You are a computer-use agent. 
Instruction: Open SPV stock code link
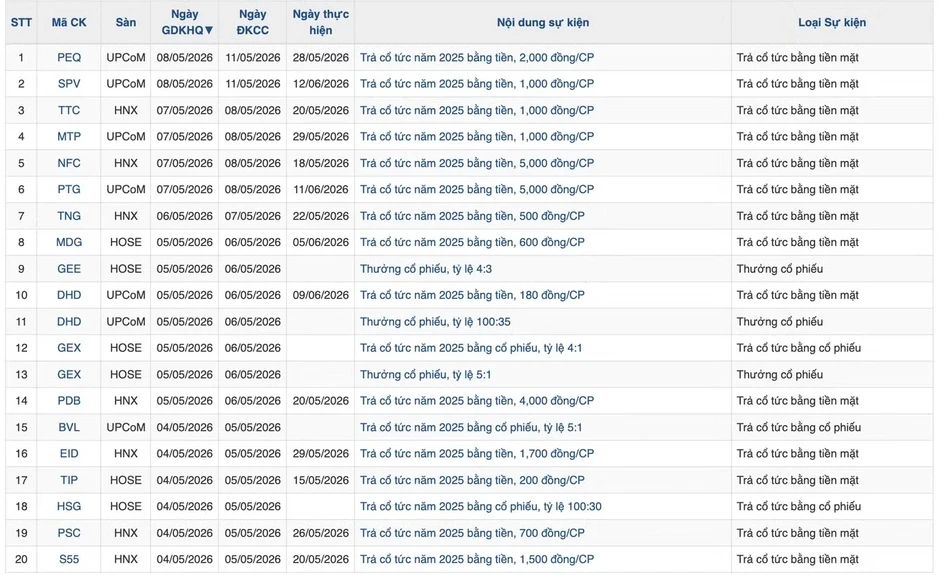click(69, 84)
